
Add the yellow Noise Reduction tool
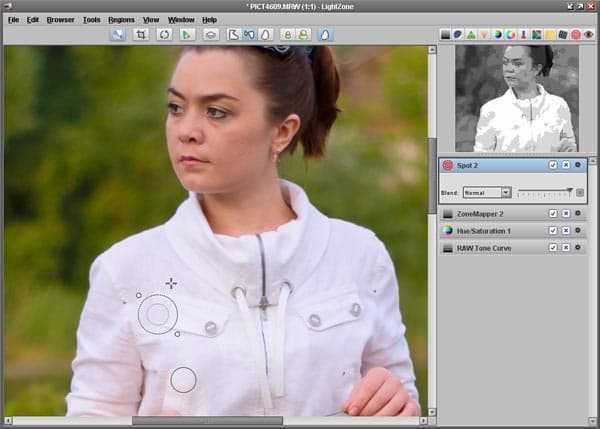550,35
